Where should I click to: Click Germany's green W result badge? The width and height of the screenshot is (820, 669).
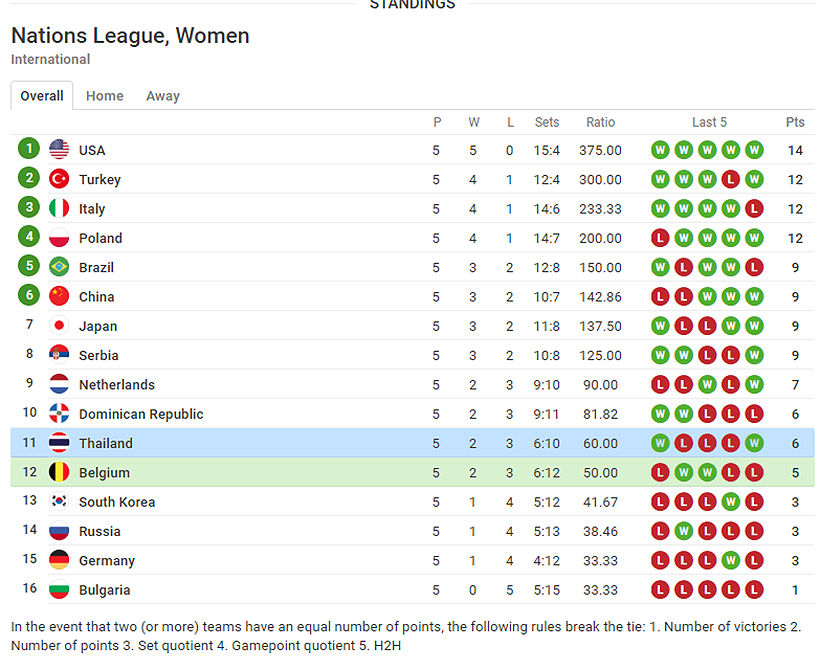(x=731, y=561)
